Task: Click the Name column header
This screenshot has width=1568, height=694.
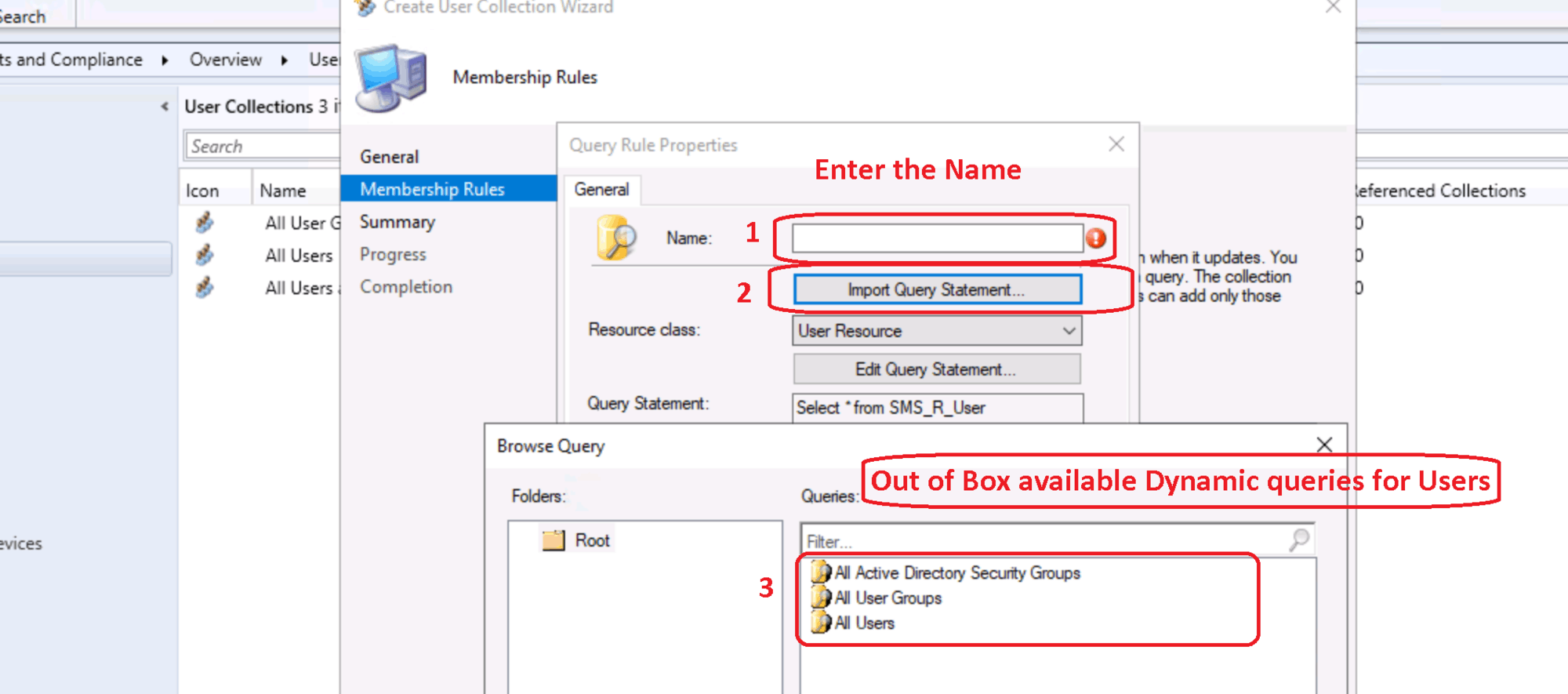Action: [283, 191]
